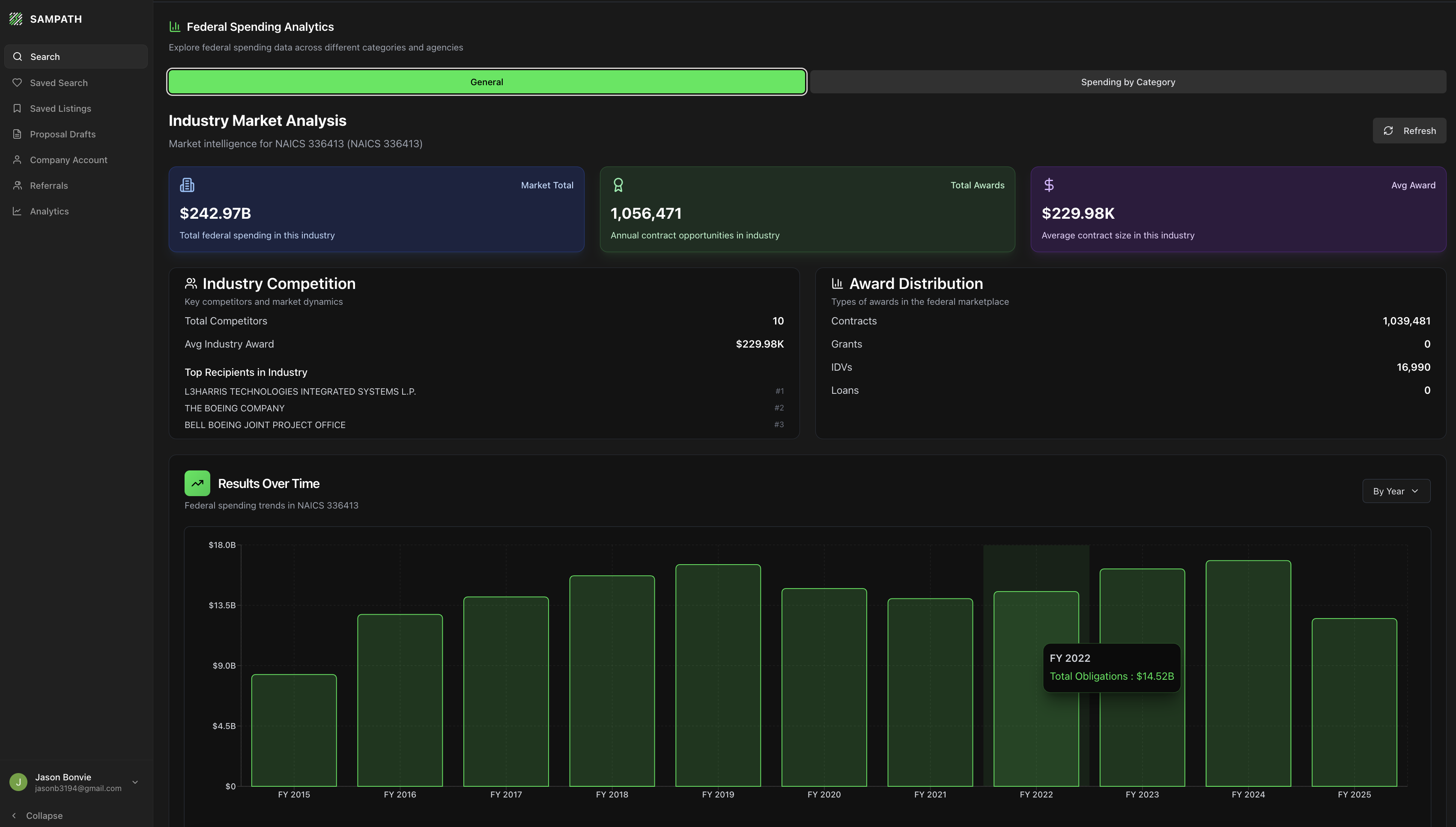The image size is (1456, 827).
Task: Click the Saved Search heart icon
Action: (x=17, y=83)
